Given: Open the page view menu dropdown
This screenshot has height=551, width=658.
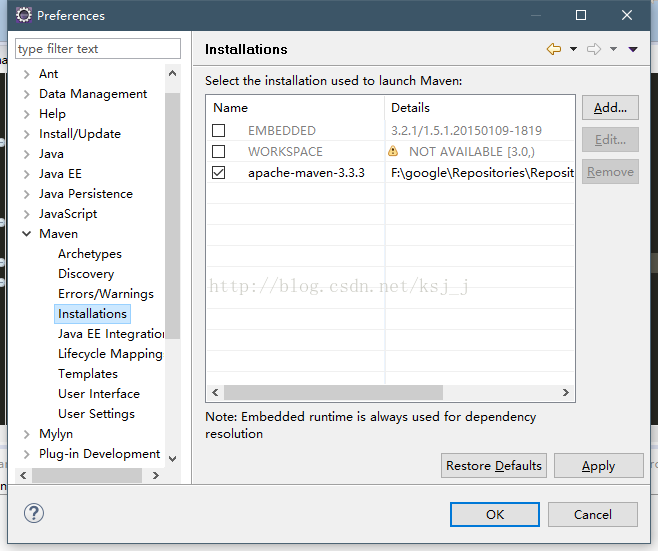Looking at the screenshot, I should coord(633,50).
